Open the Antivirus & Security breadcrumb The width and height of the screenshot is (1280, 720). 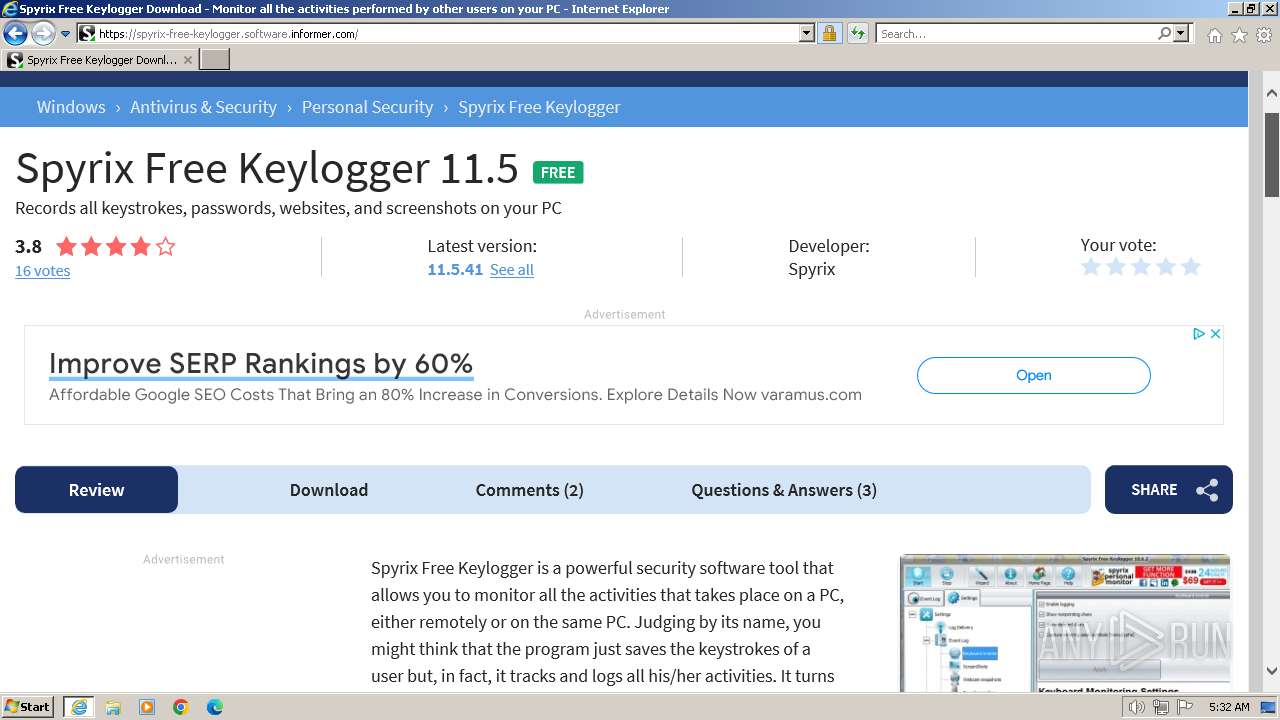[203, 107]
